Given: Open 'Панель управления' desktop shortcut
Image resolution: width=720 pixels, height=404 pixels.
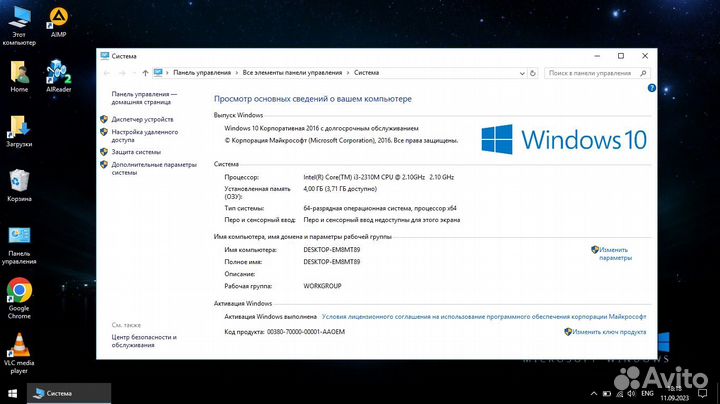Looking at the screenshot, I should click(19, 246).
